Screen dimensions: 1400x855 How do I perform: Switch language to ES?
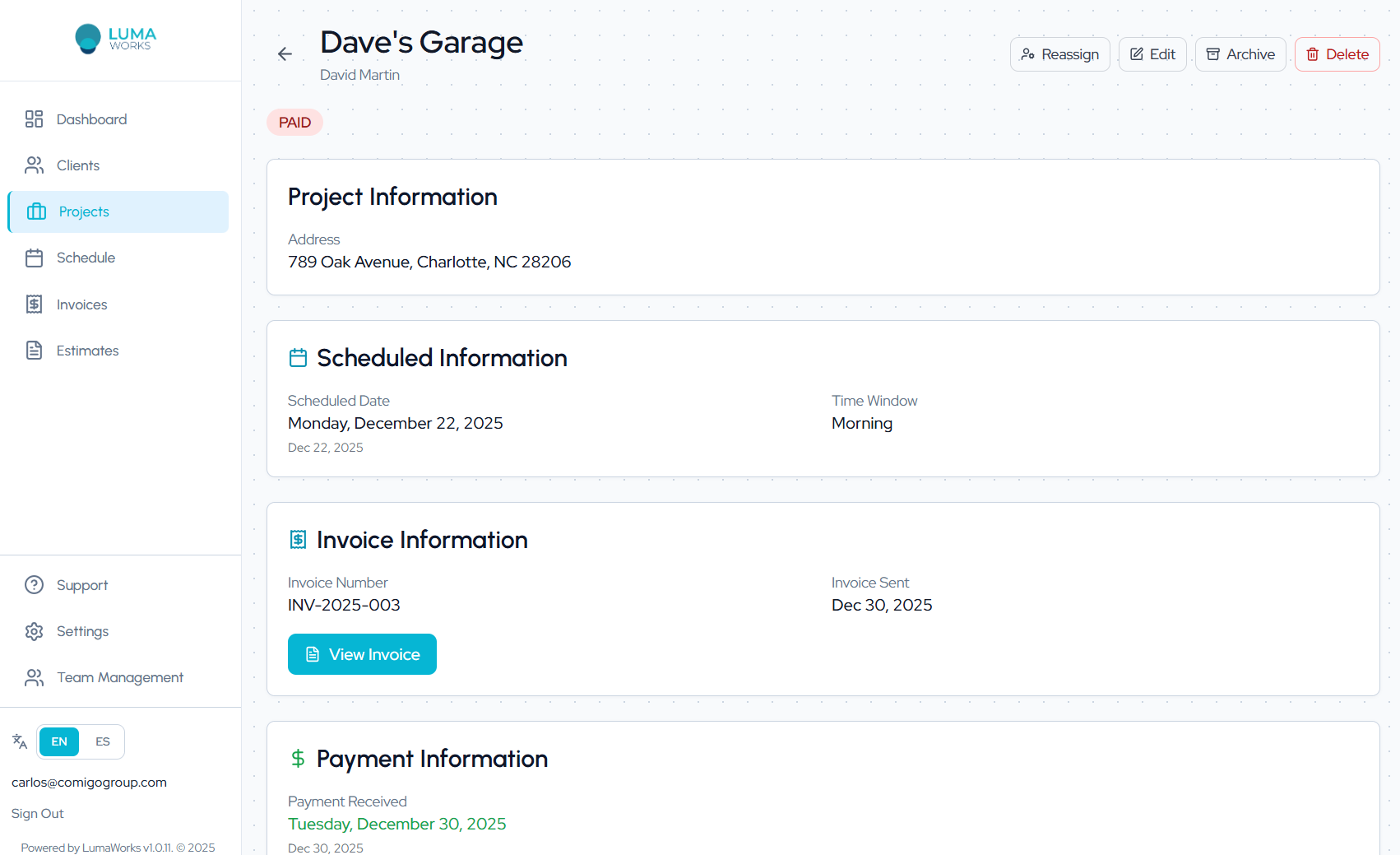(102, 741)
